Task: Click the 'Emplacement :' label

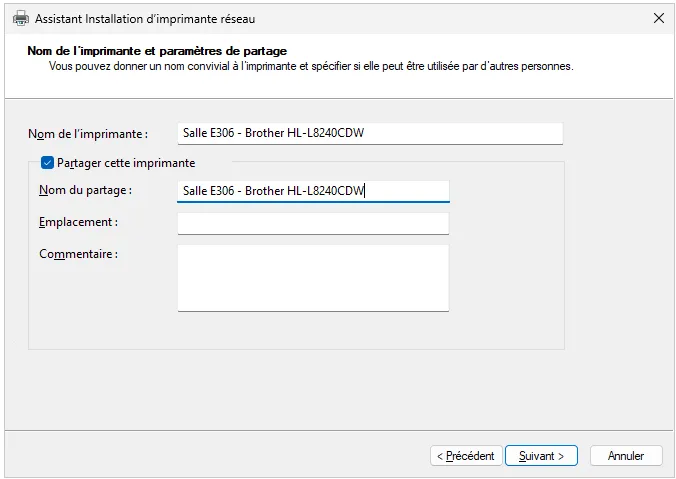Action: click(x=78, y=222)
